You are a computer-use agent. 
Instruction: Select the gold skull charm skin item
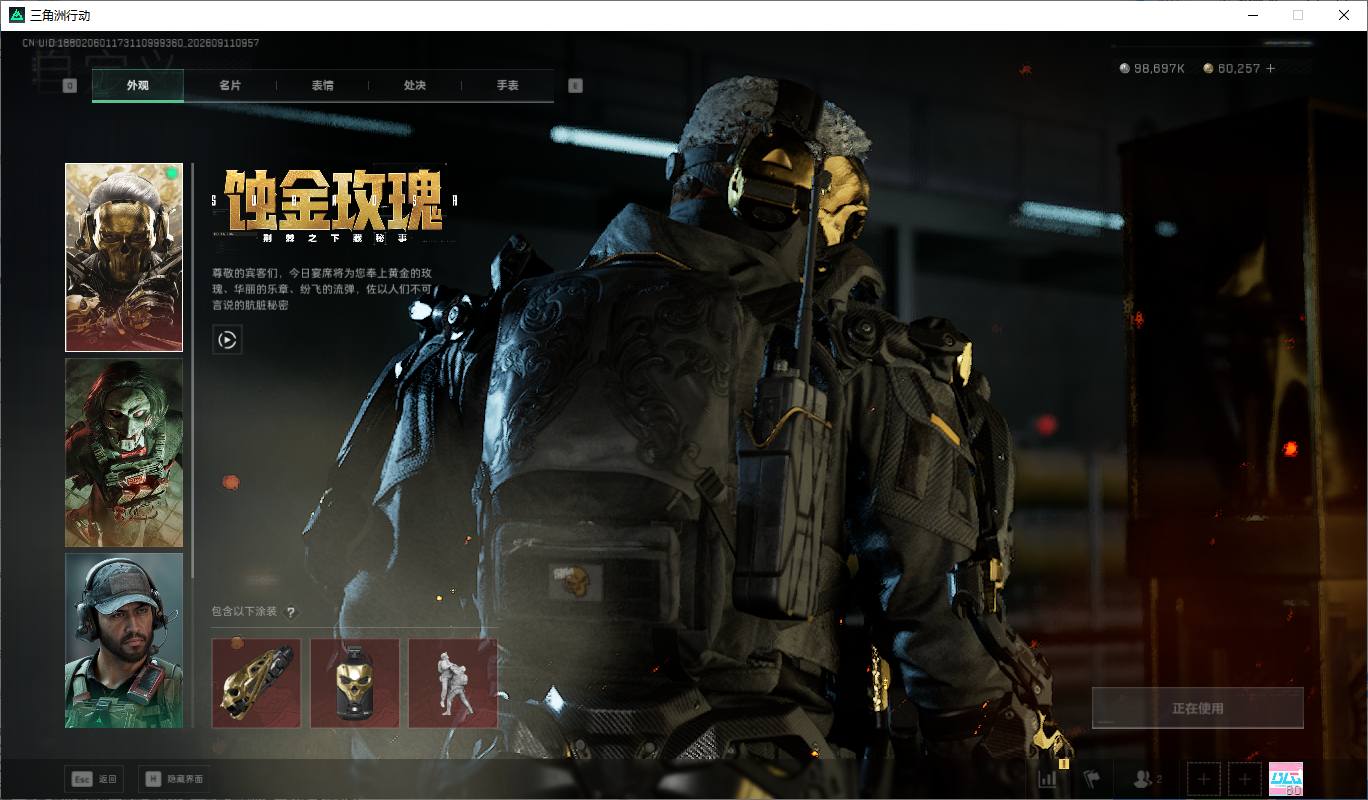tap(355, 684)
